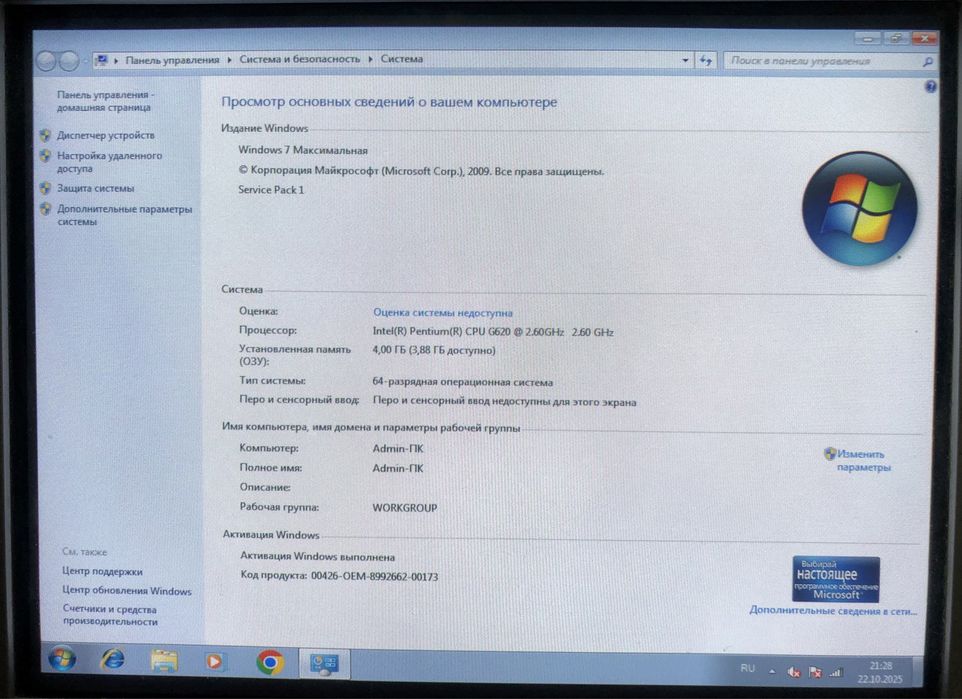Click the shield icon beside Изменить параметры
Screen dimensions: 962x699
click(x=829, y=454)
